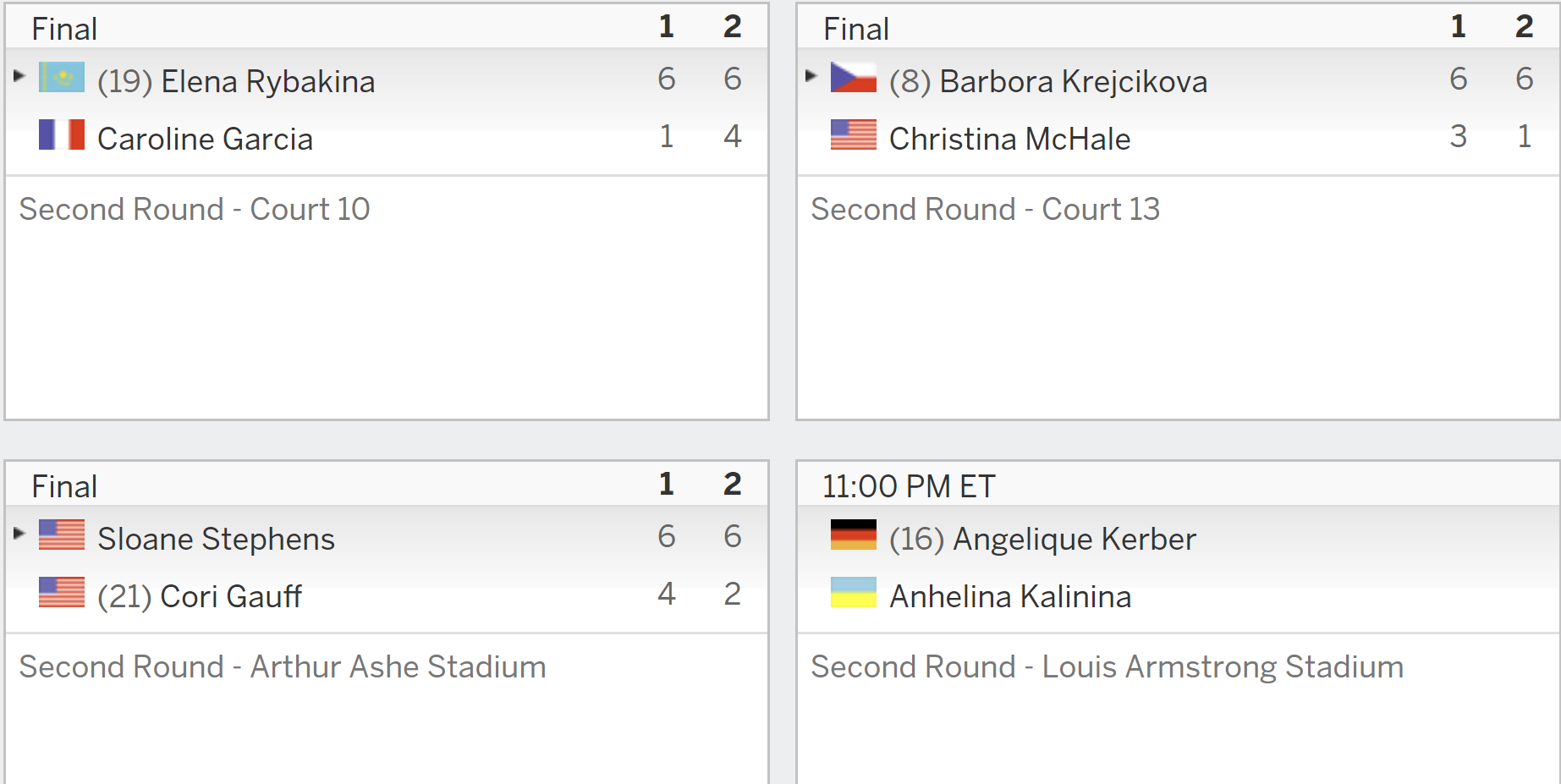Click the Second Round - Arthur Ashe Stadium text
This screenshot has width=1561, height=784.
[283, 666]
